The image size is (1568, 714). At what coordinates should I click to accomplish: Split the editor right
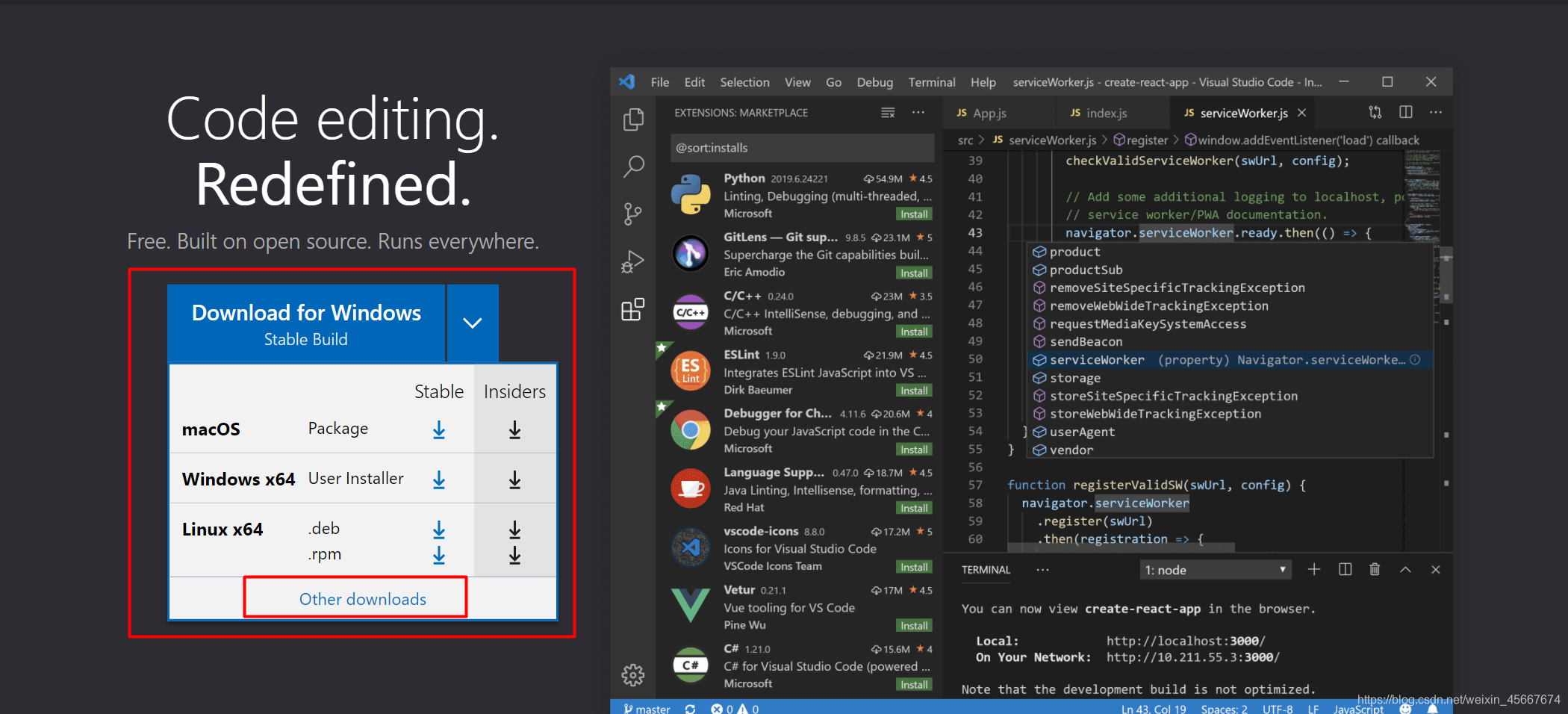coord(1406,112)
